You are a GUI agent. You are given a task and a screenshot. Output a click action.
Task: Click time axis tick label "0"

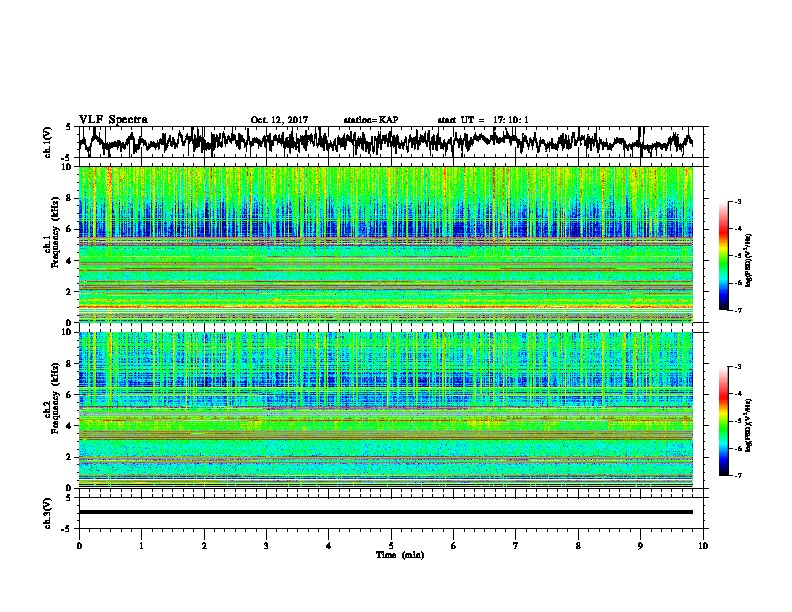(x=79, y=546)
